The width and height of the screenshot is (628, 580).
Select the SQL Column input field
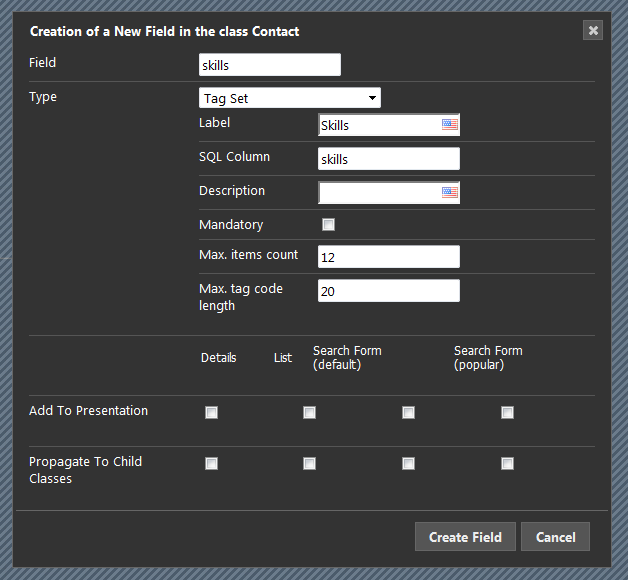click(388, 159)
